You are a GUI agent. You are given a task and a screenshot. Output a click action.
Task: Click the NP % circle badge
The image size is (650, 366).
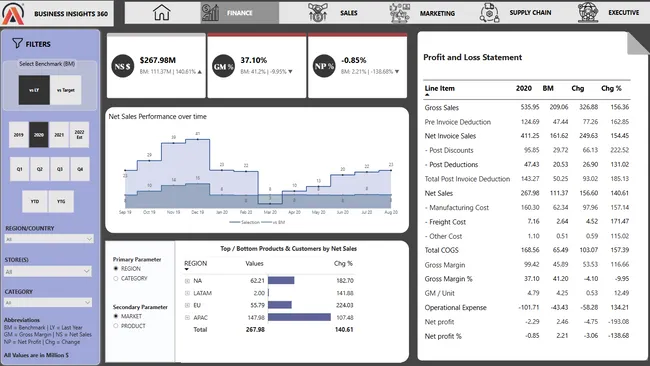(x=324, y=66)
